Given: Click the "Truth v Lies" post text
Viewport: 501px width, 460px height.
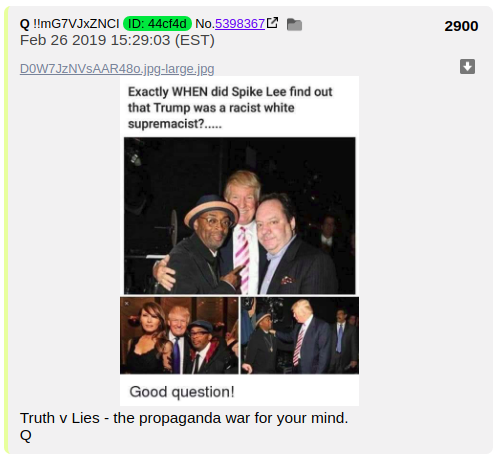Looking at the screenshot, I should tap(184, 418).
